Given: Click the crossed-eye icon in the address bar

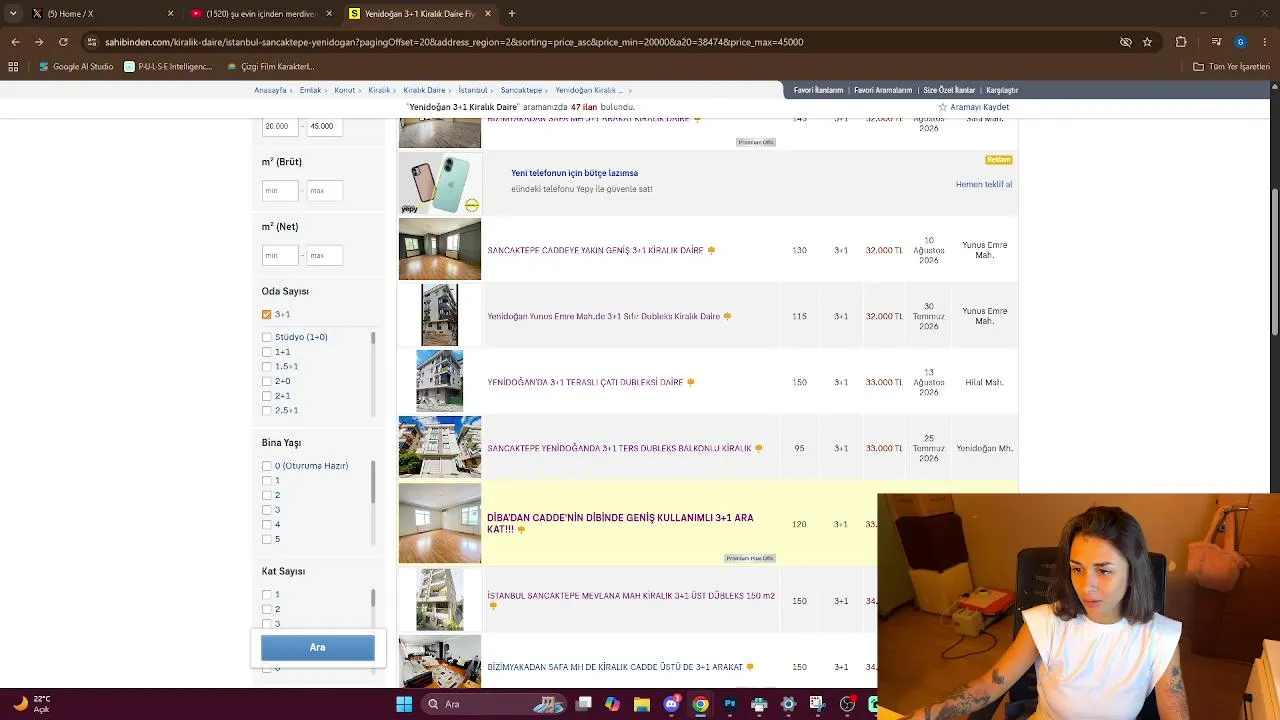Looking at the screenshot, I should click(x=1126, y=42).
